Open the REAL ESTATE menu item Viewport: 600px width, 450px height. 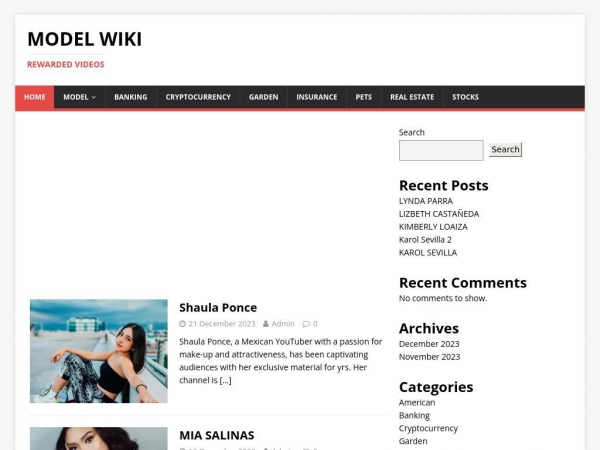click(x=412, y=97)
